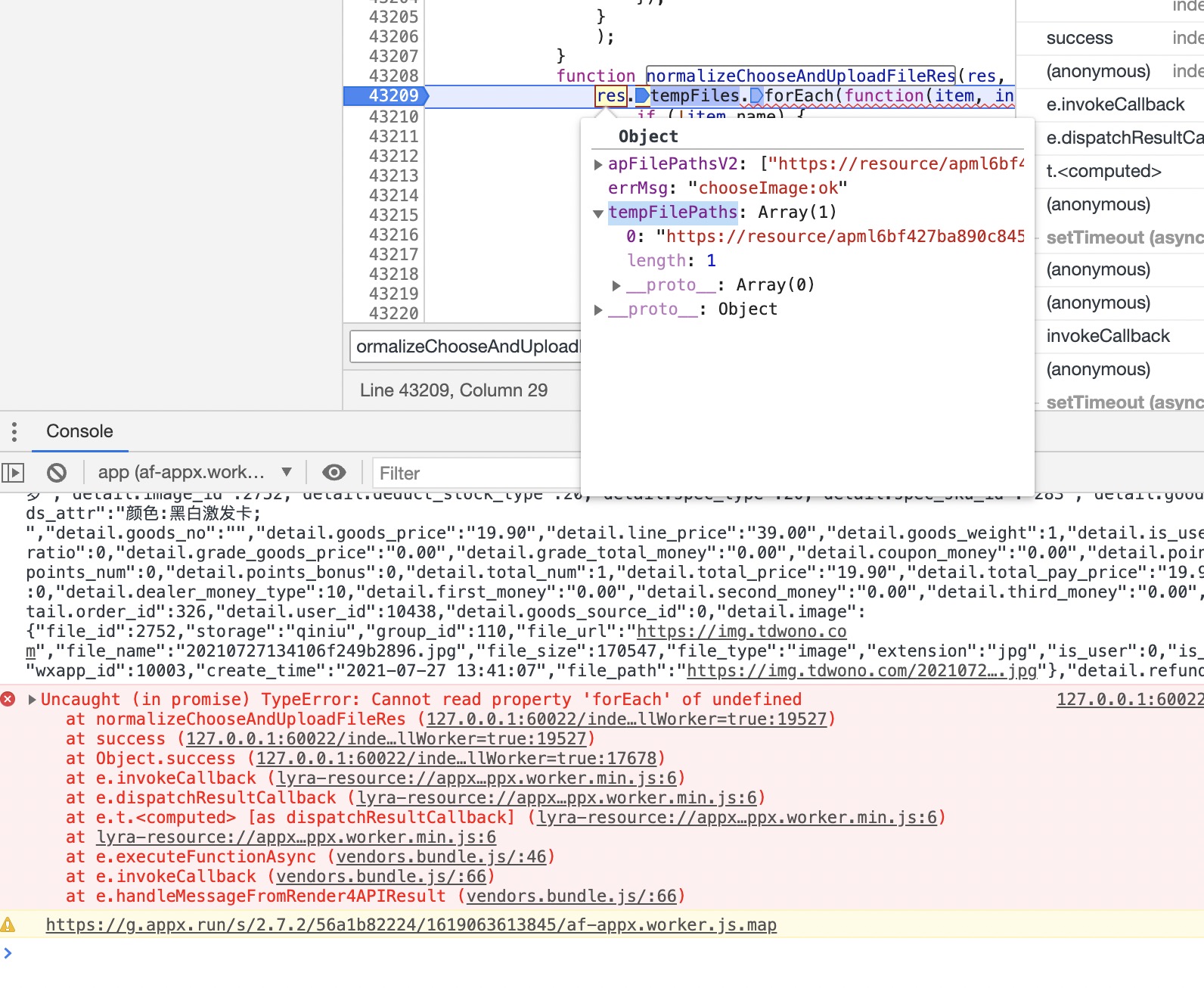Toggle the console sidebar panel icon

13,473
